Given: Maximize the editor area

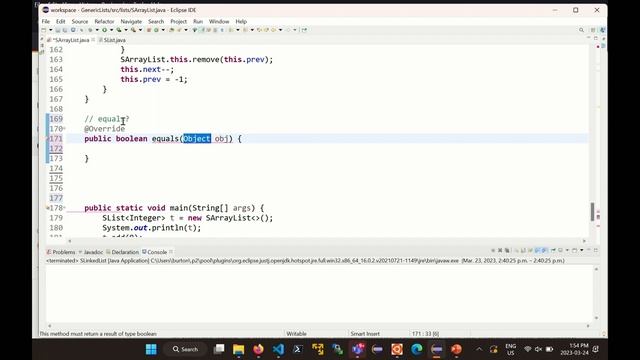Looking at the screenshot, I should 596,38.
